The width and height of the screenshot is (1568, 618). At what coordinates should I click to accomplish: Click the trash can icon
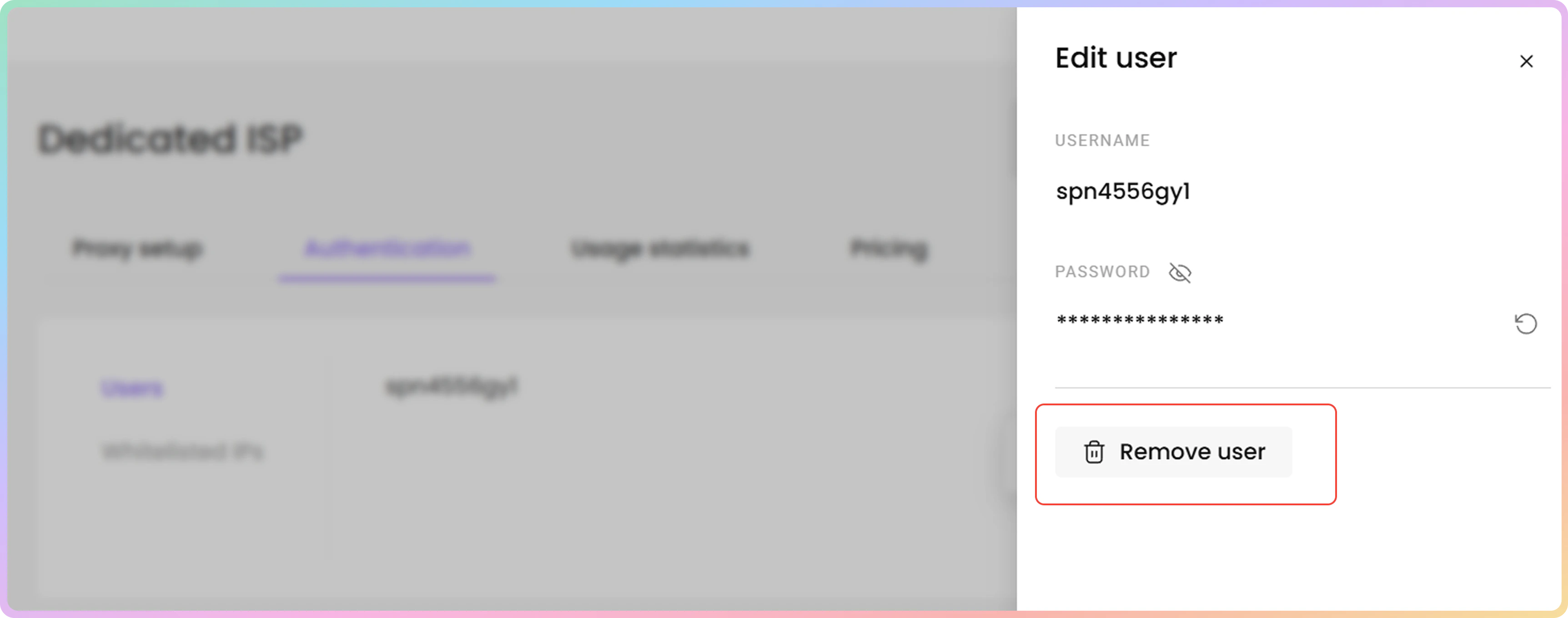tap(1094, 452)
